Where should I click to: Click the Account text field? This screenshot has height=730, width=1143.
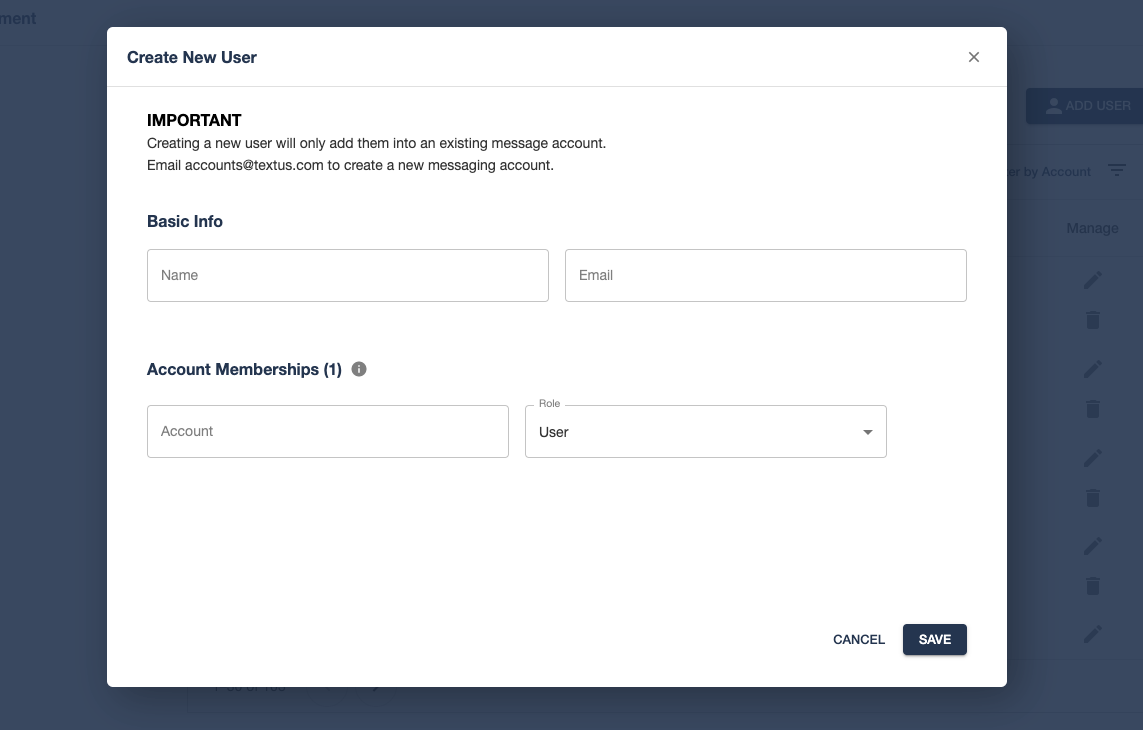[327, 431]
